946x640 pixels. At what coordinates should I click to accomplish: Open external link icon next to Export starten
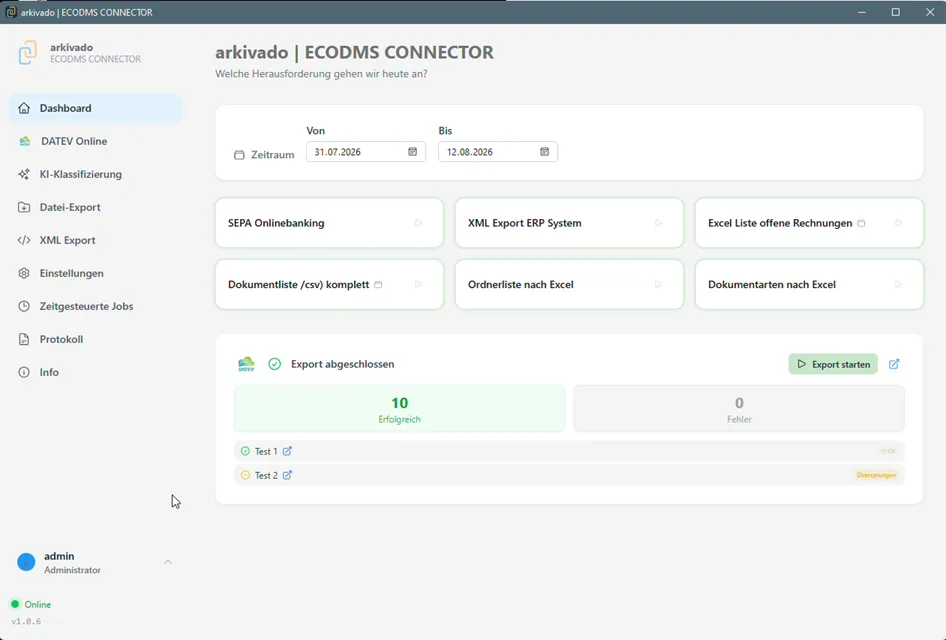click(x=894, y=364)
